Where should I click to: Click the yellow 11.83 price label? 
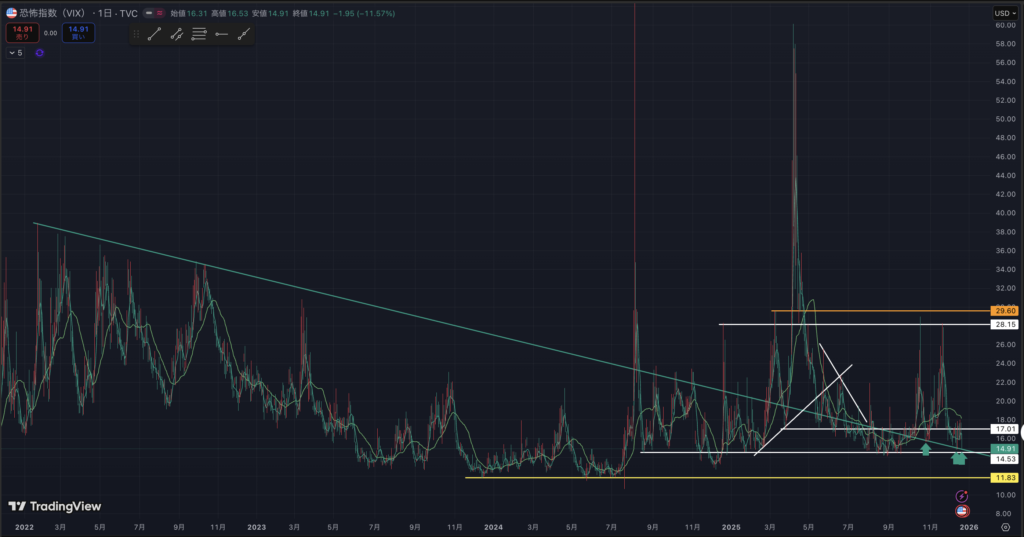1004,478
